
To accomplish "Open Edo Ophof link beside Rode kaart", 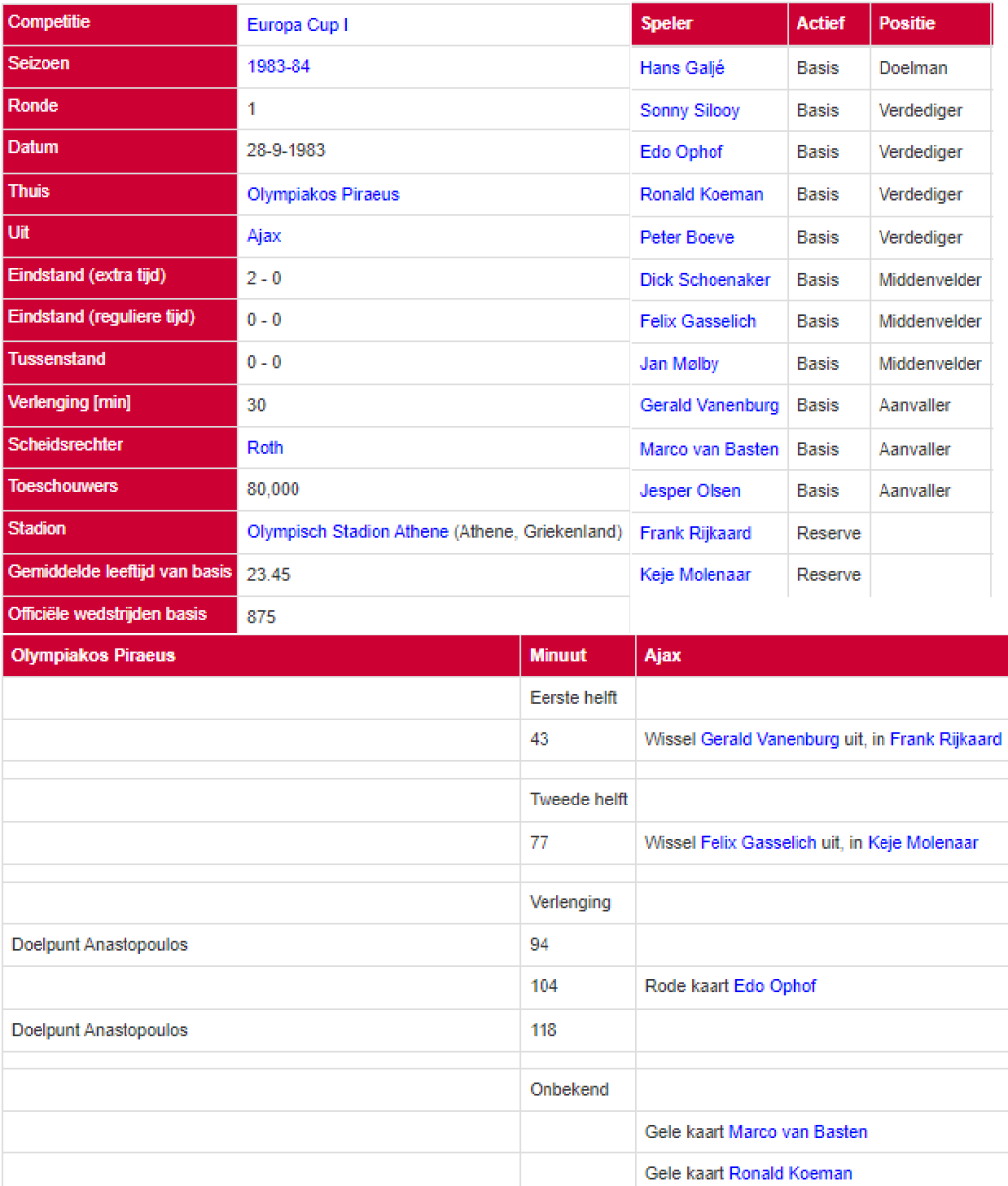I will pyautogui.click(x=775, y=986).
